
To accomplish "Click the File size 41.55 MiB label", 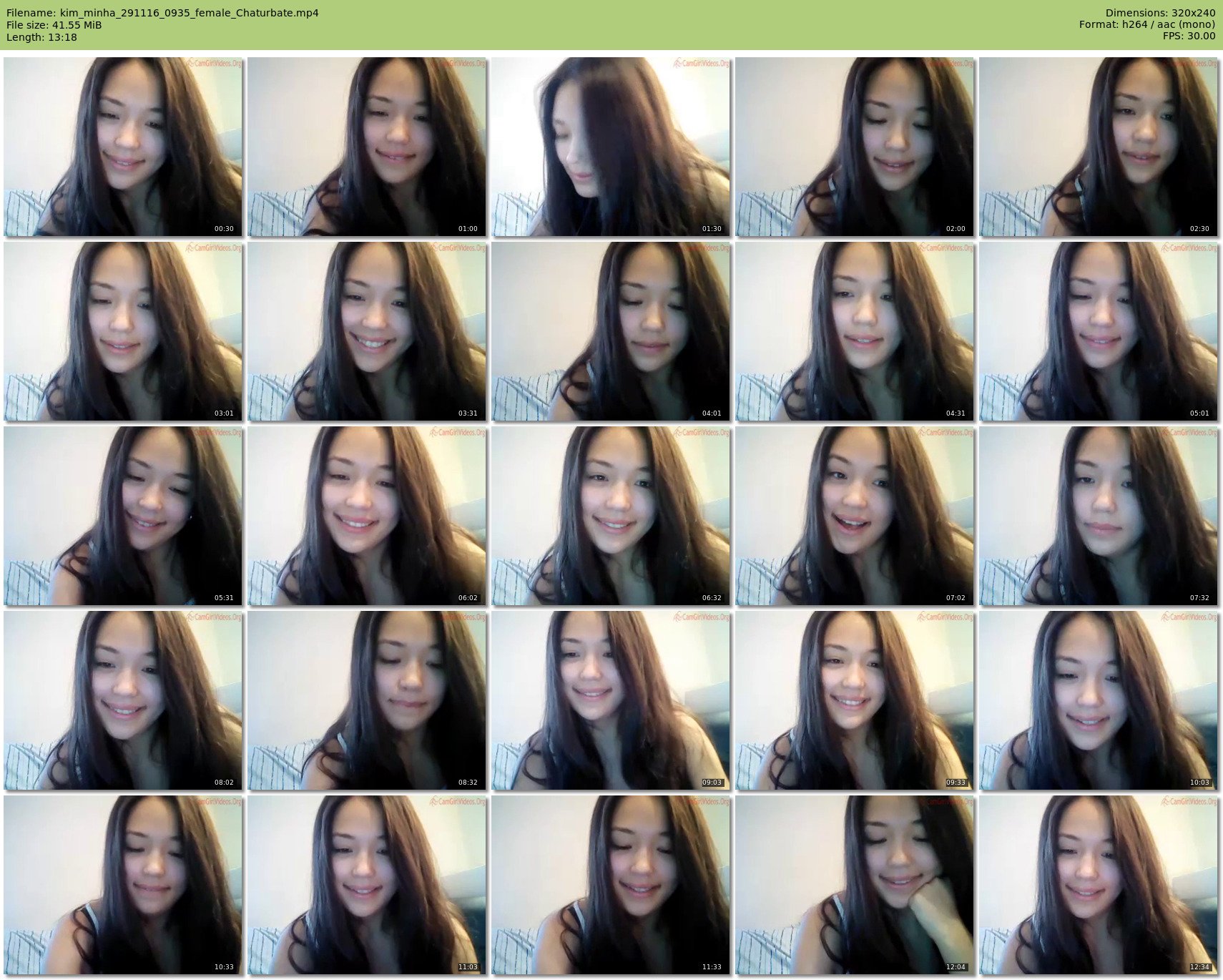I will point(54,25).
